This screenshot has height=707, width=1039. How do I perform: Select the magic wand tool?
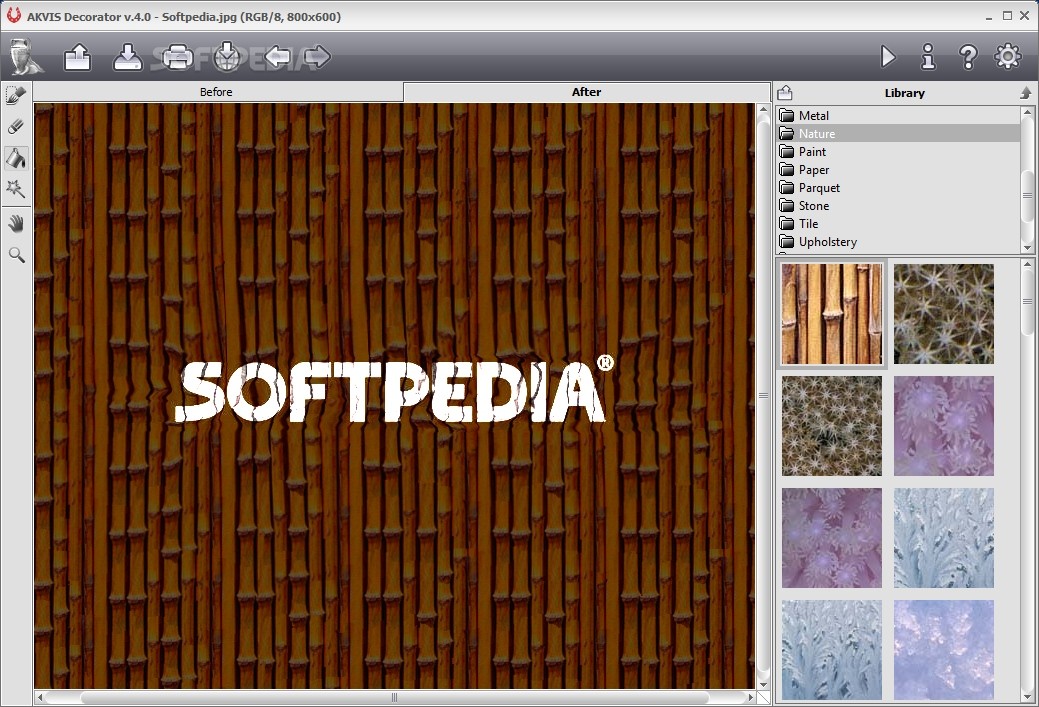tap(16, 189)
